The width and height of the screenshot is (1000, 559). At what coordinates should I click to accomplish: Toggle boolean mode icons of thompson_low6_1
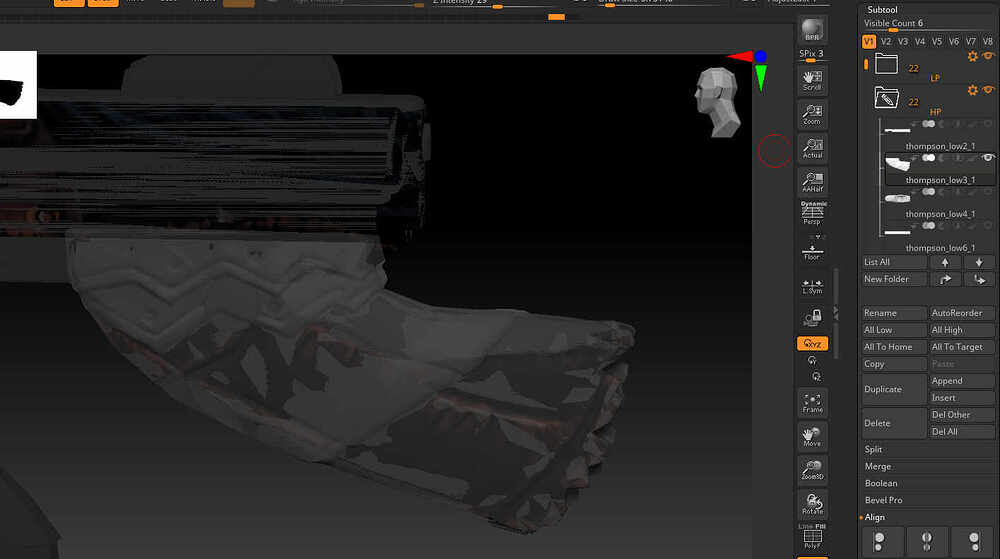click(x=929, y=225)
